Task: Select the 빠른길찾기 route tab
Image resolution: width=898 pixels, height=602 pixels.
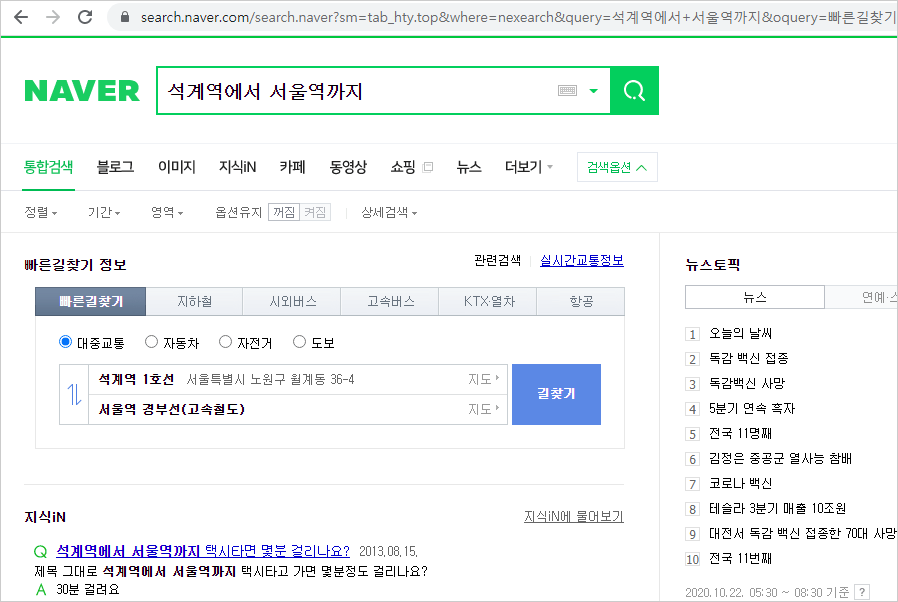Action: tap(90, 301)
